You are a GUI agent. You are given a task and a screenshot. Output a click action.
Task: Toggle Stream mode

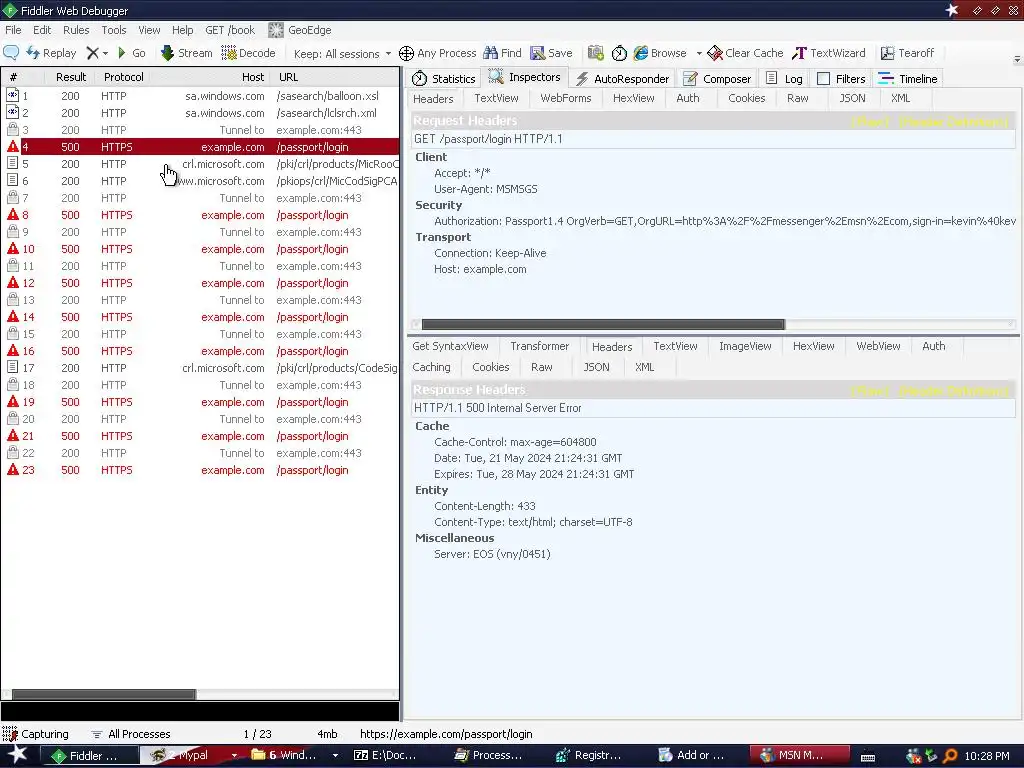pos(186,53)
